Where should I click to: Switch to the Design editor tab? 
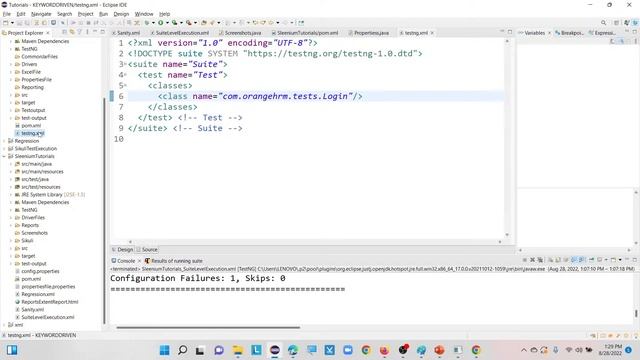(123, 249)
